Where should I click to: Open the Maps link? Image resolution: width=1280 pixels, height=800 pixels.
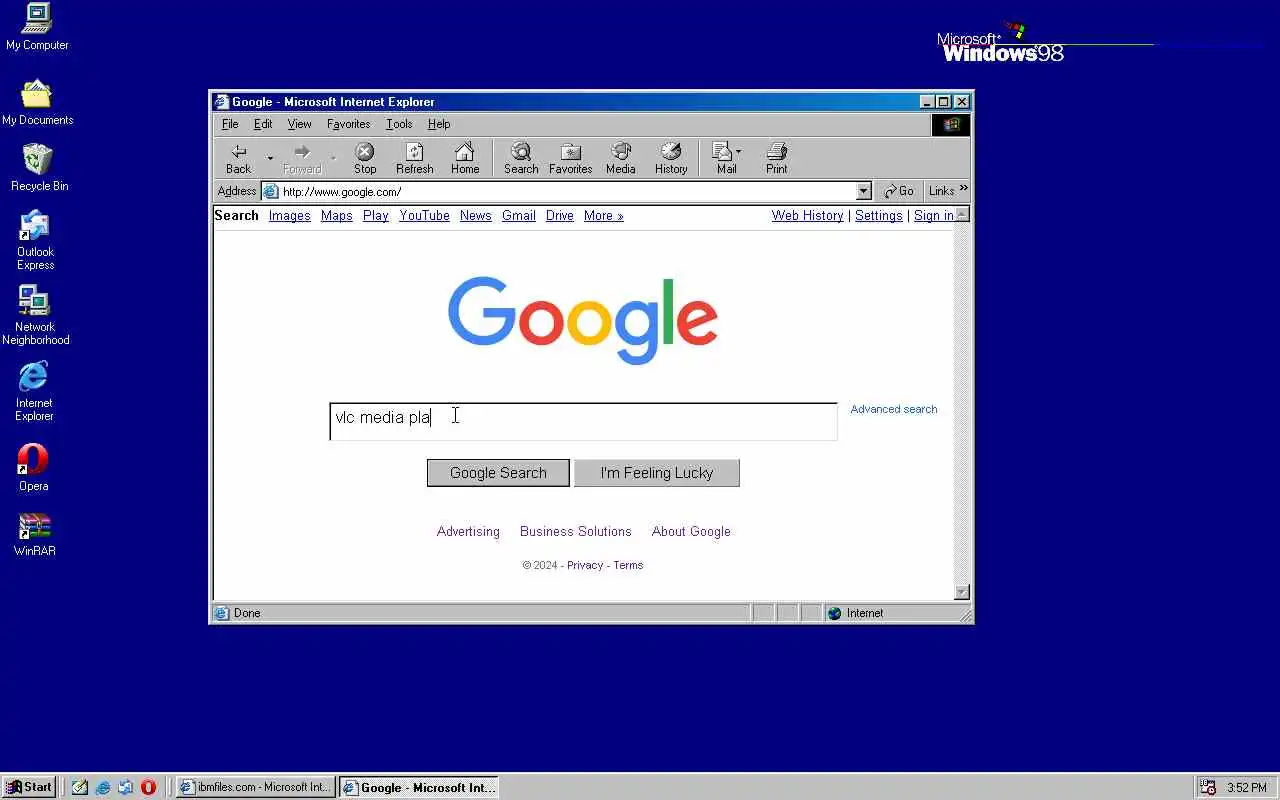(x=336, y=215)
